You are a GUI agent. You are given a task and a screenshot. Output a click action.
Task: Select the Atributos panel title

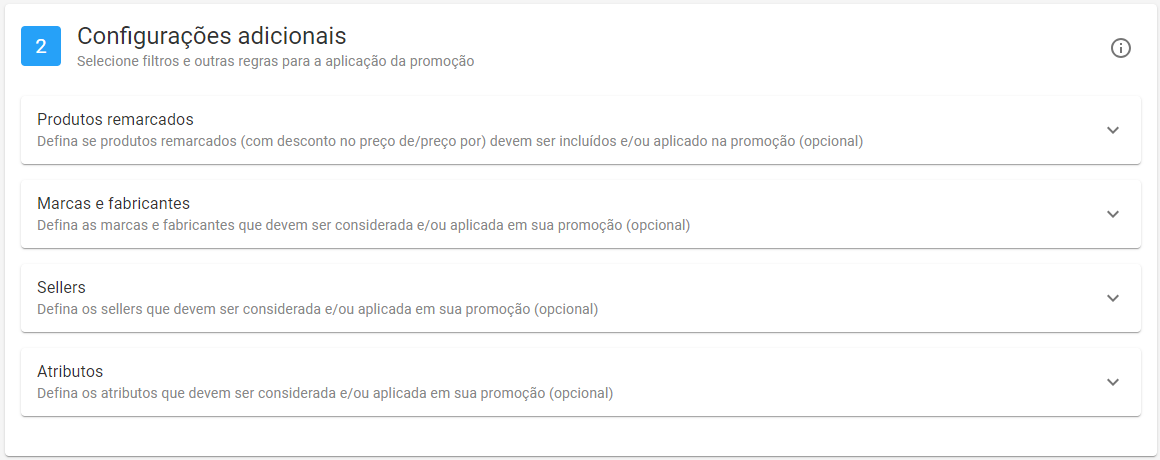click(x=70, y=372)
